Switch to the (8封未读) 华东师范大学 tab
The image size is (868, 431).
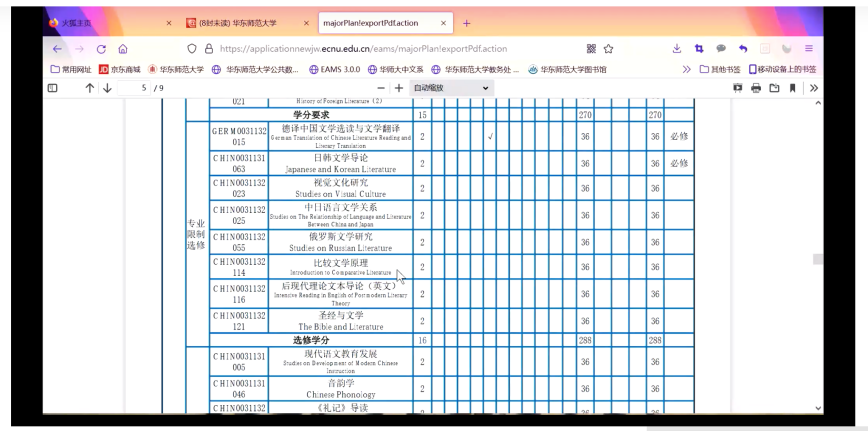(238, 22)
